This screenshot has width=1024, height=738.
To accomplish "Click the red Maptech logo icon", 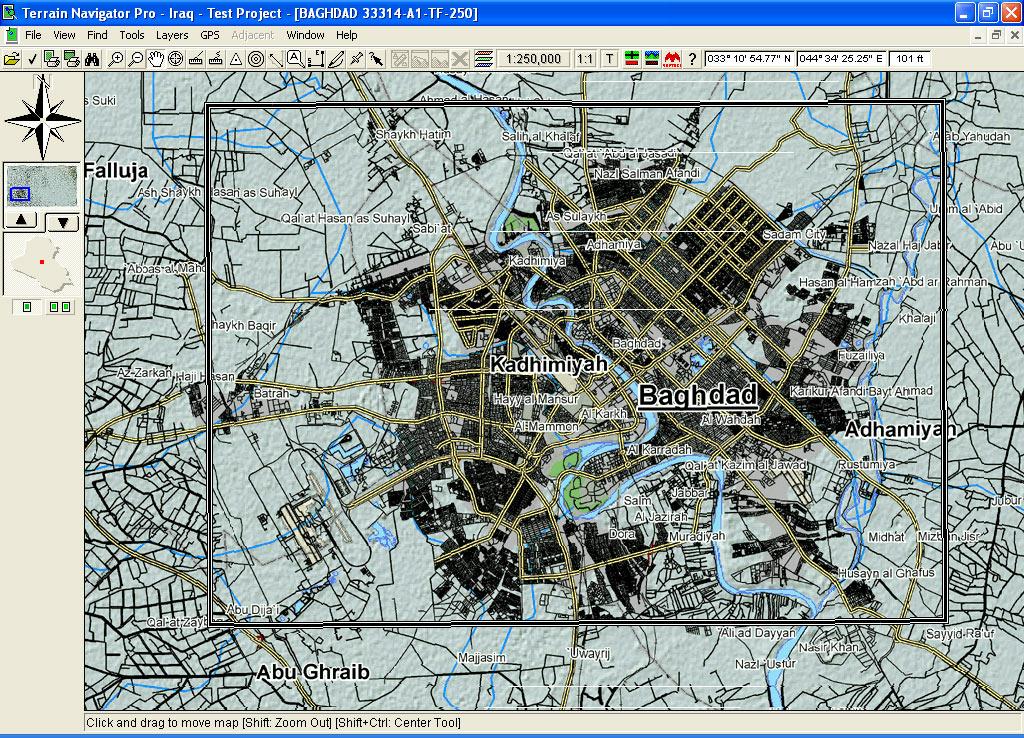I will (x=672, y=59).
